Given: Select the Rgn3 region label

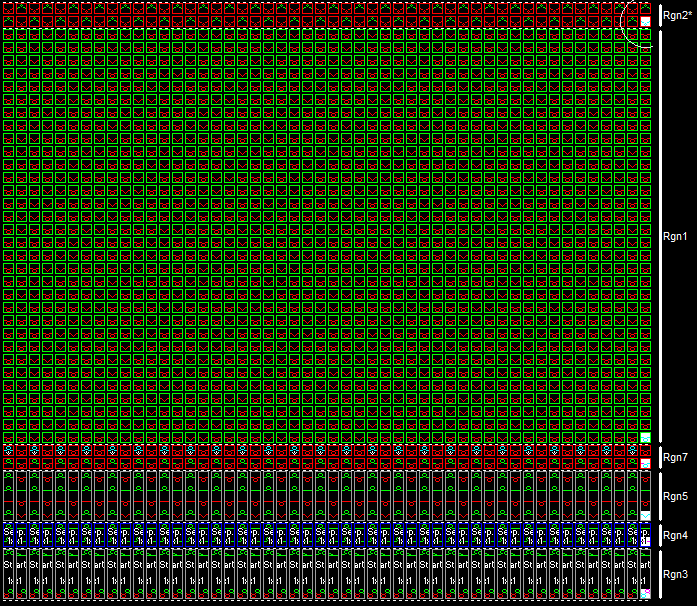Looking at the screenshot, I should click(x=675, y=574).
